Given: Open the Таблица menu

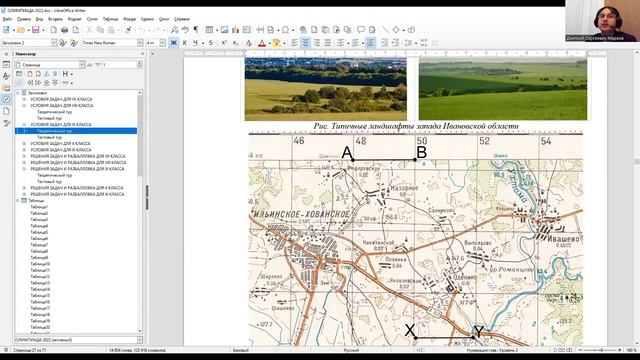Looking at the screenshot, I should [110, 19].
